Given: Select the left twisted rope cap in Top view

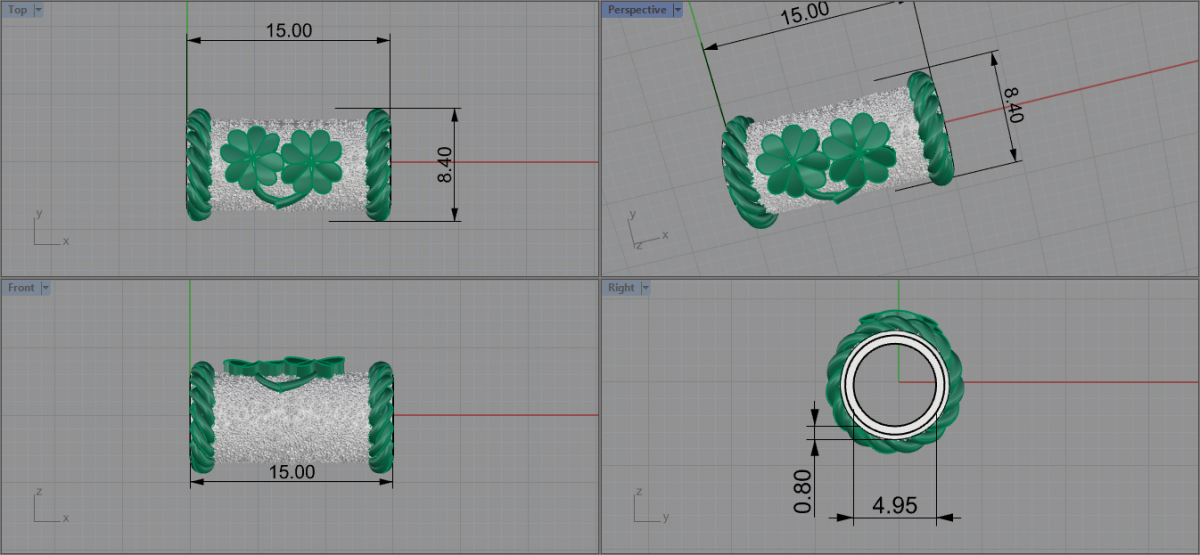Looking at the screenshot, I should coord(198,164).
